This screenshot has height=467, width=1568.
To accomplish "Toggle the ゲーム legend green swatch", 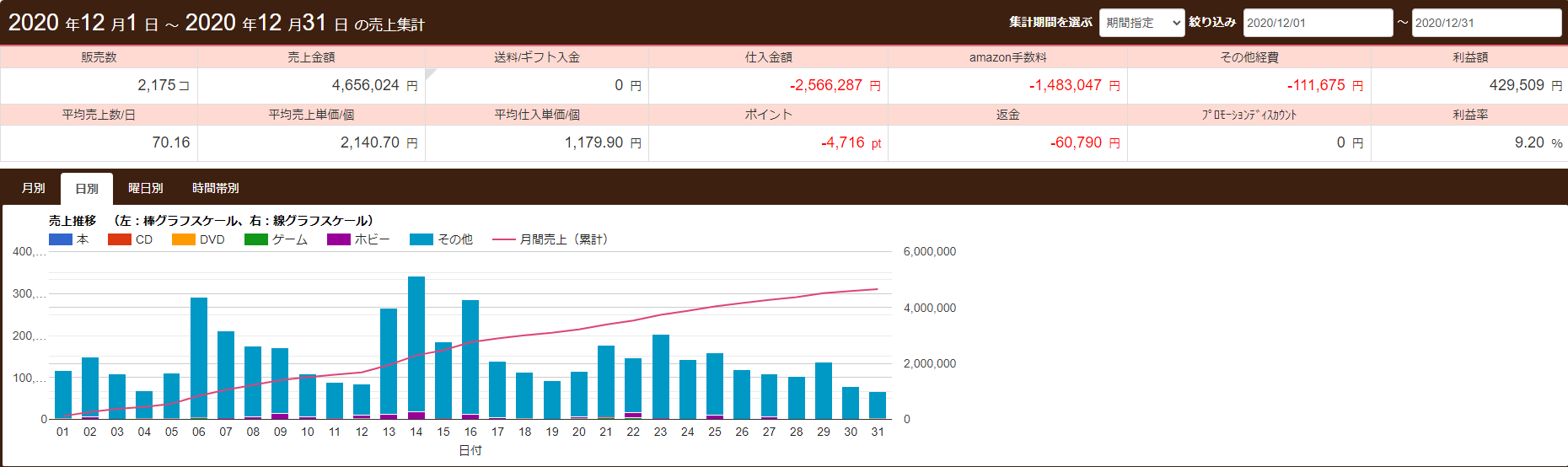I will coord(255,239).
